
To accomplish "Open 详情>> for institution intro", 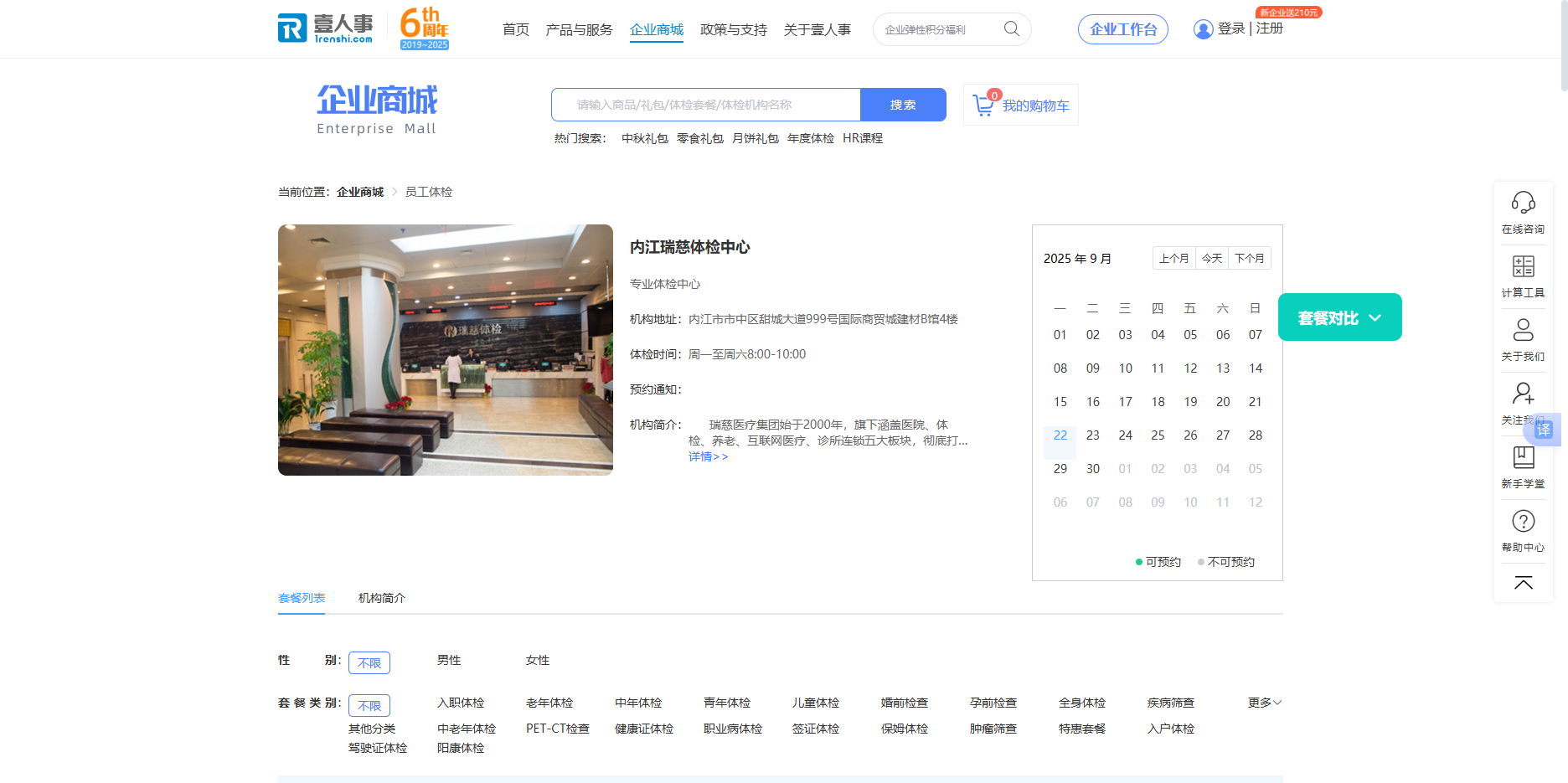I will tap(709, 456).
